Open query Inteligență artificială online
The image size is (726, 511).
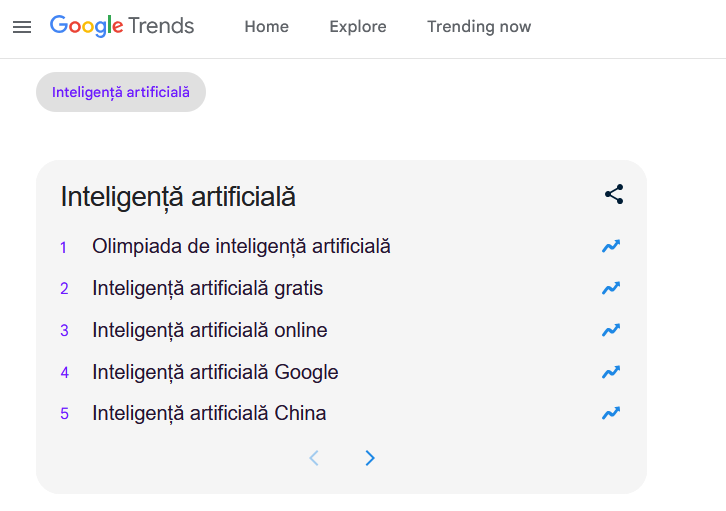tap(209, 330)
